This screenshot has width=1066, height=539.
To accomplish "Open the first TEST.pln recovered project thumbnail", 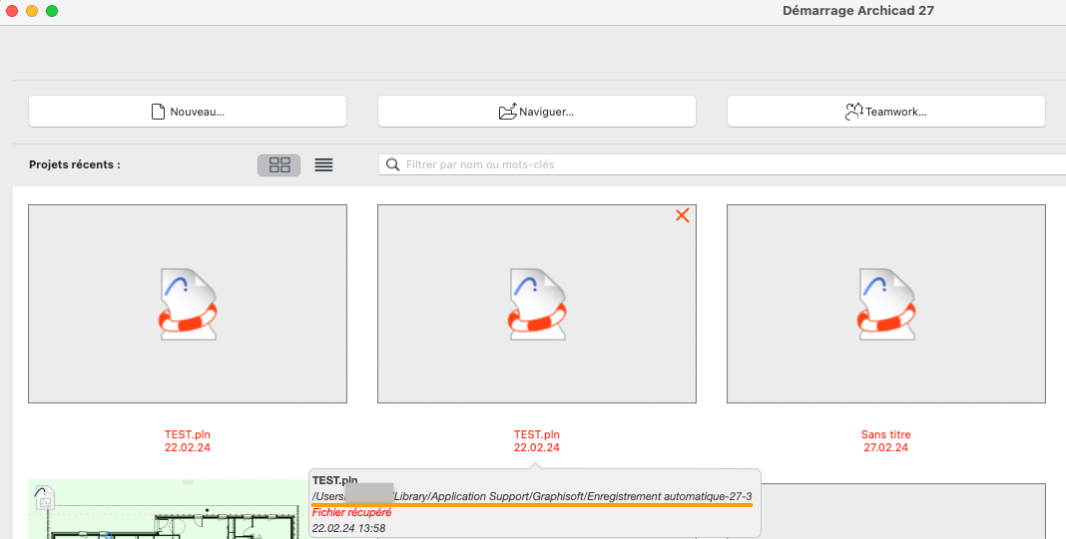I will point(188,304).
